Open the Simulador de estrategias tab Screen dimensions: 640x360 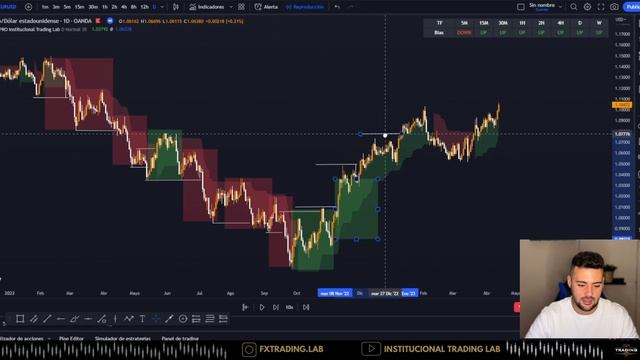[x=122, y=338]
